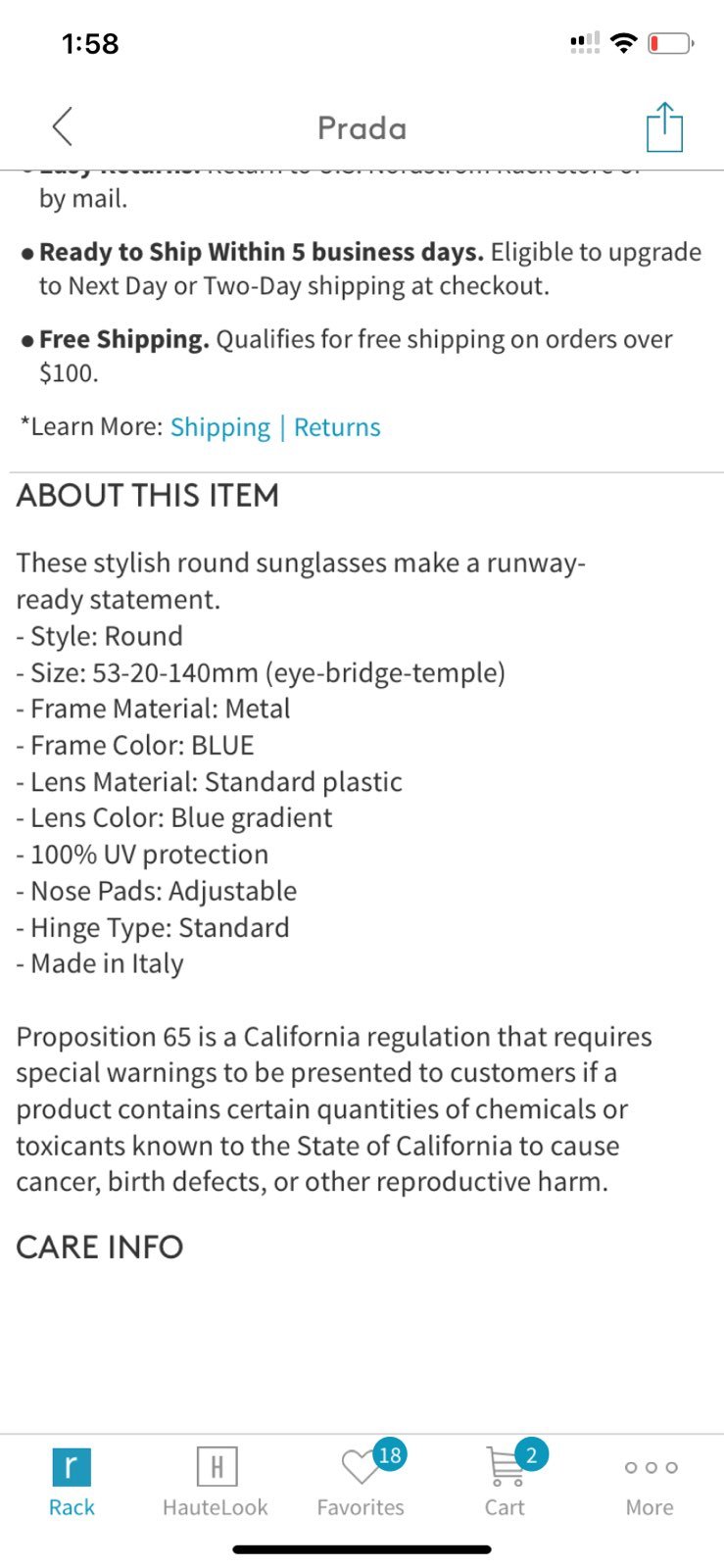Switch to the HauteLook tab label
Image resolution: width=724 pixels, height=1568 pixels.
(x=216, y=1507)
